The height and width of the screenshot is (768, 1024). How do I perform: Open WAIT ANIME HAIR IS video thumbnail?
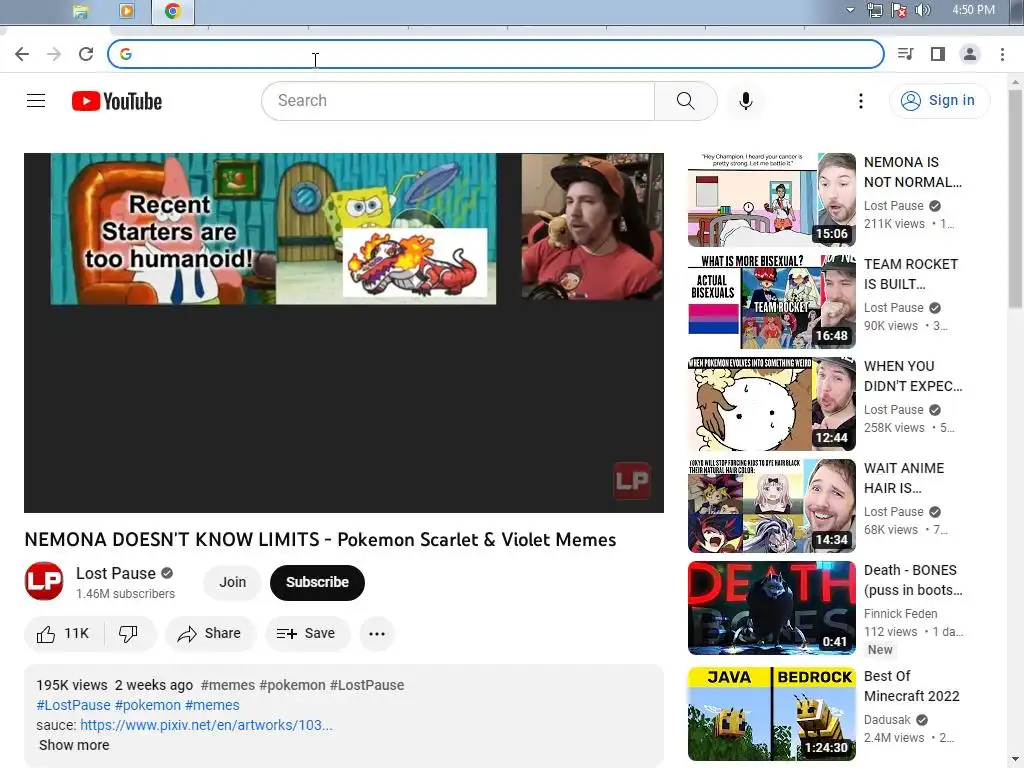771,505
